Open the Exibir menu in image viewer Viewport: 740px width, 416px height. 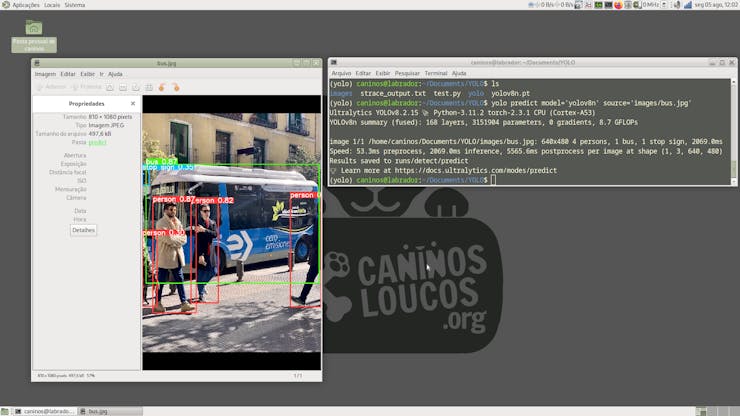point(88,74)
